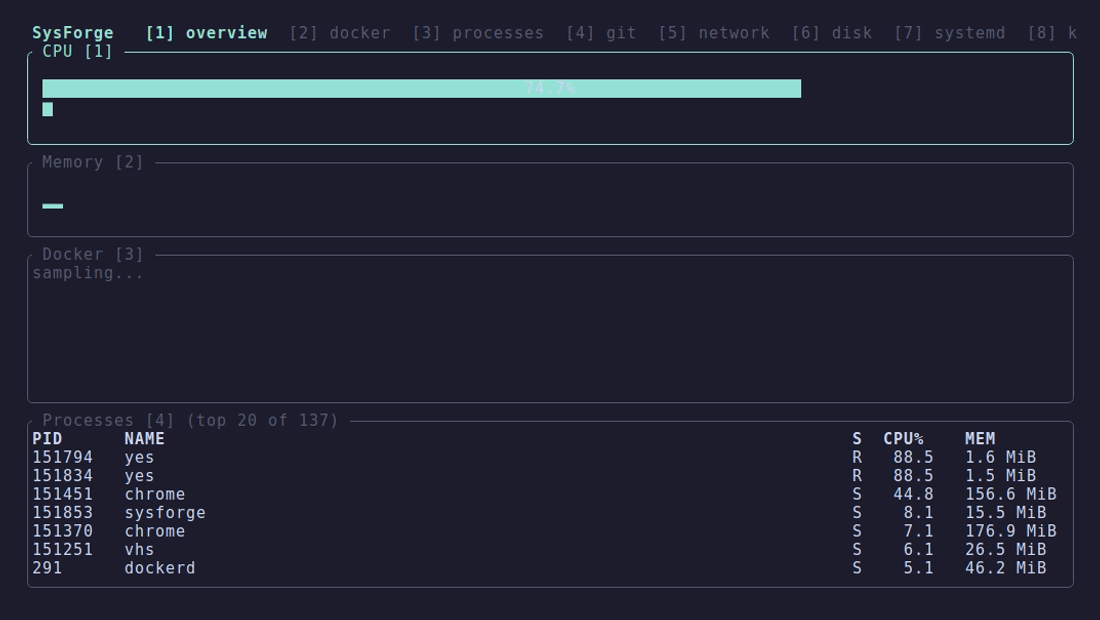Image resolution: width=1100 pixels, height=620 pixels.
Task: Click the 26.5 MiB memory value
Action: 1005,549
